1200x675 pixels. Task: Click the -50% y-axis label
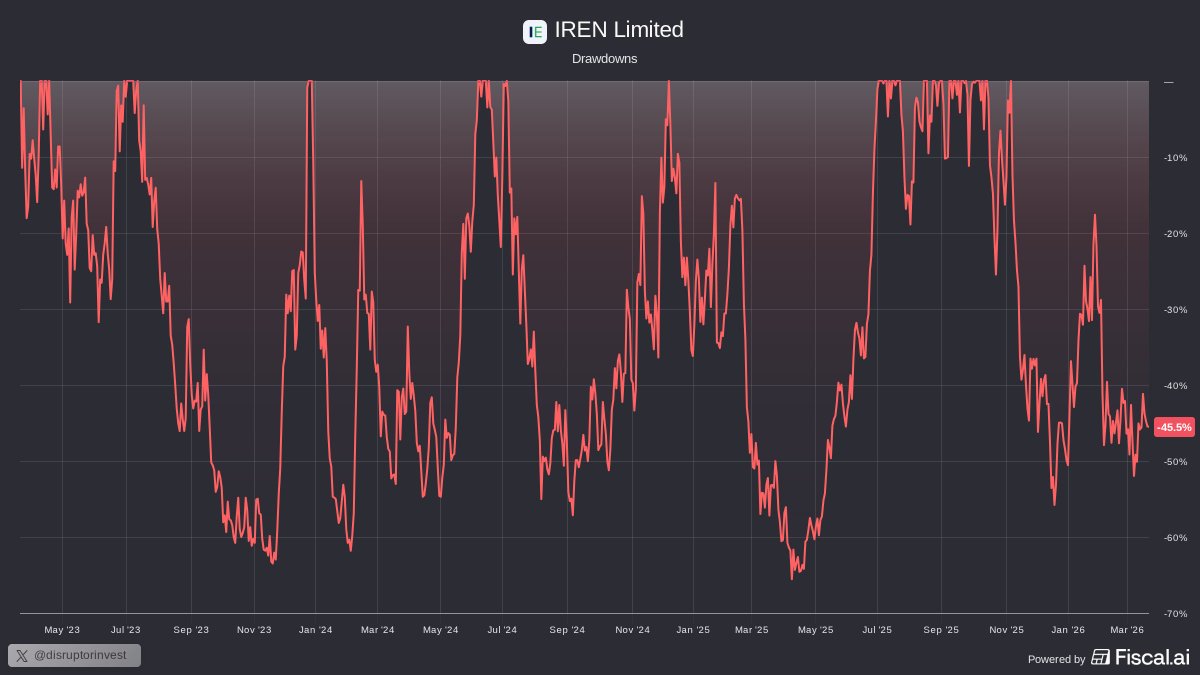point(1174,462)
